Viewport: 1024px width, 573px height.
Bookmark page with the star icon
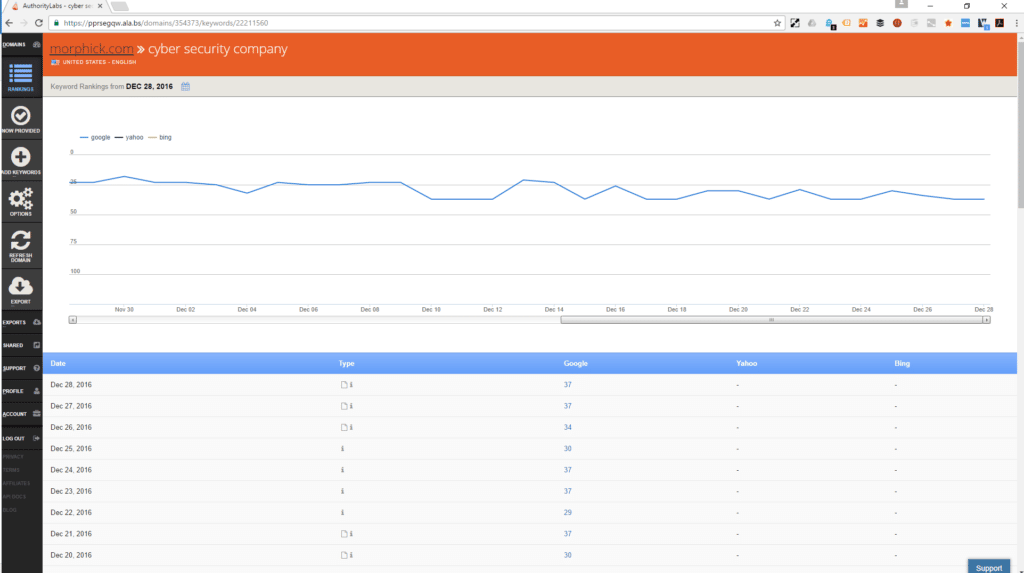(x=777, y=23)
